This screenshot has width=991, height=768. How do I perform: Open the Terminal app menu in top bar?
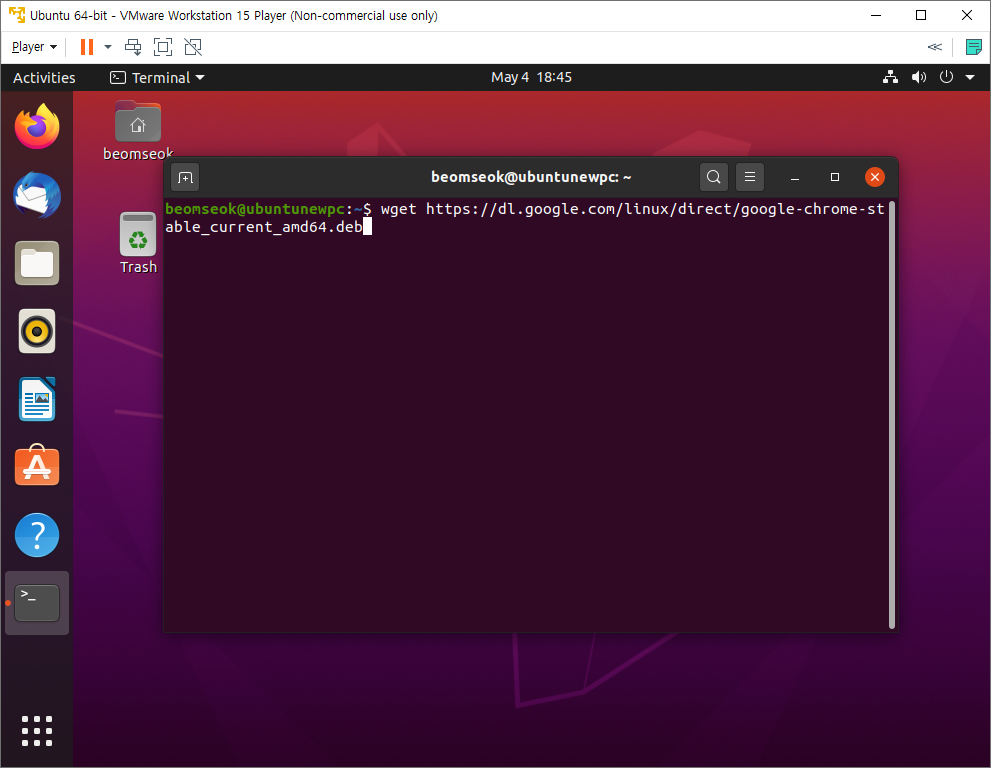click(157, 78)
